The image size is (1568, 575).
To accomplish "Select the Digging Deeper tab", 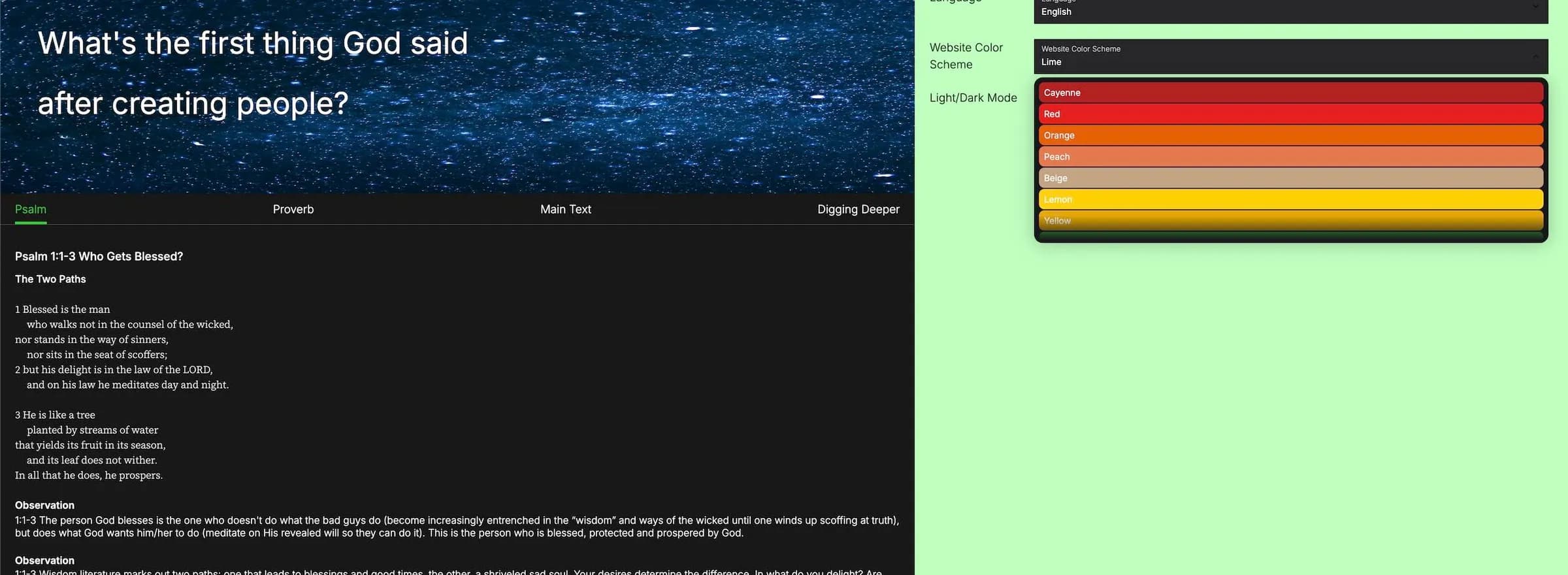I will point(858,209).
